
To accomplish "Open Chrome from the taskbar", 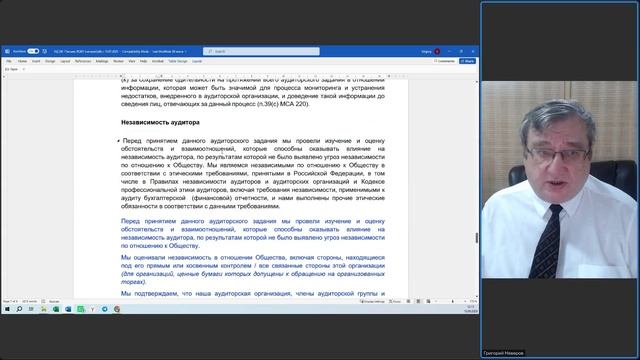I will 117,309.
